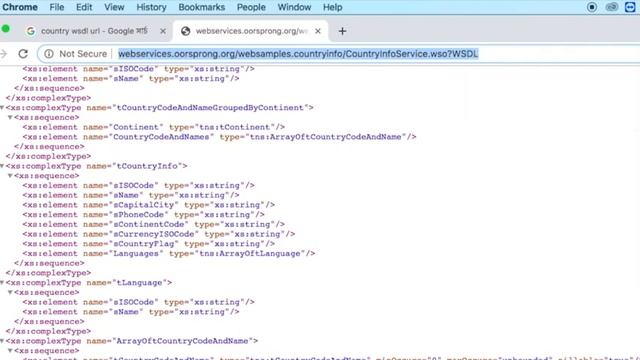Screen dimensions: 640x360
Task: Click the green window maximize button
Action: 6,29
